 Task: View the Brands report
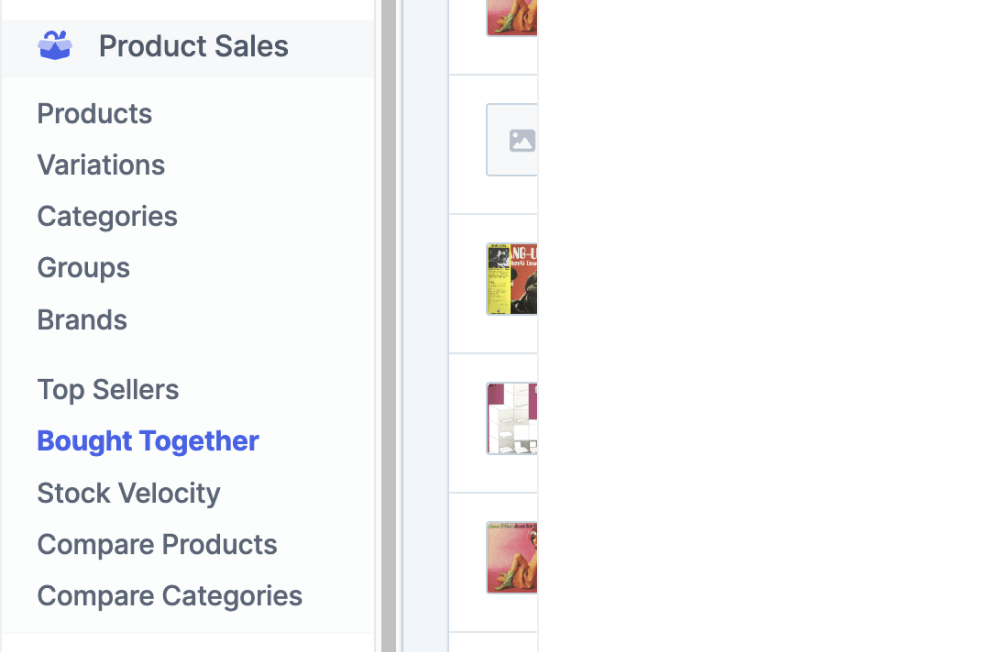tap(81, 320)
